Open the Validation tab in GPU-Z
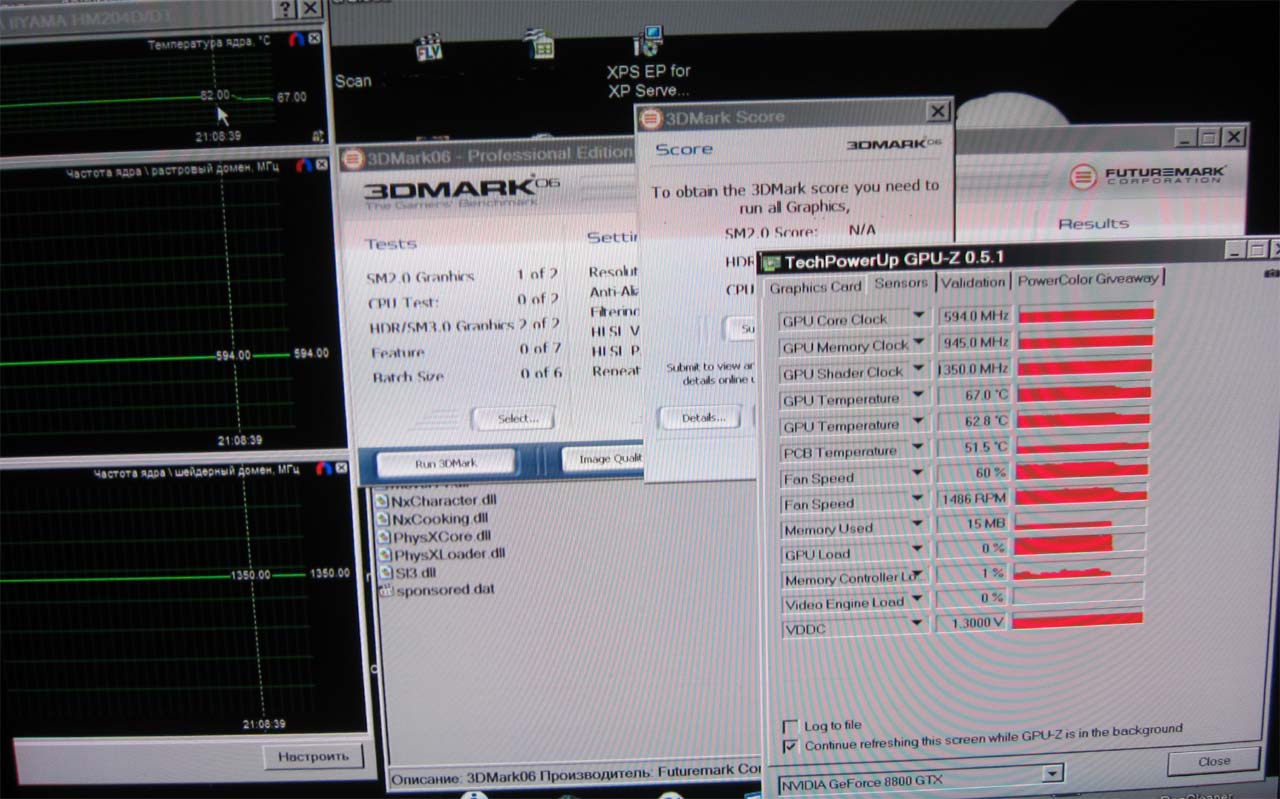1280x799 pixels. [x=972, y=283]
